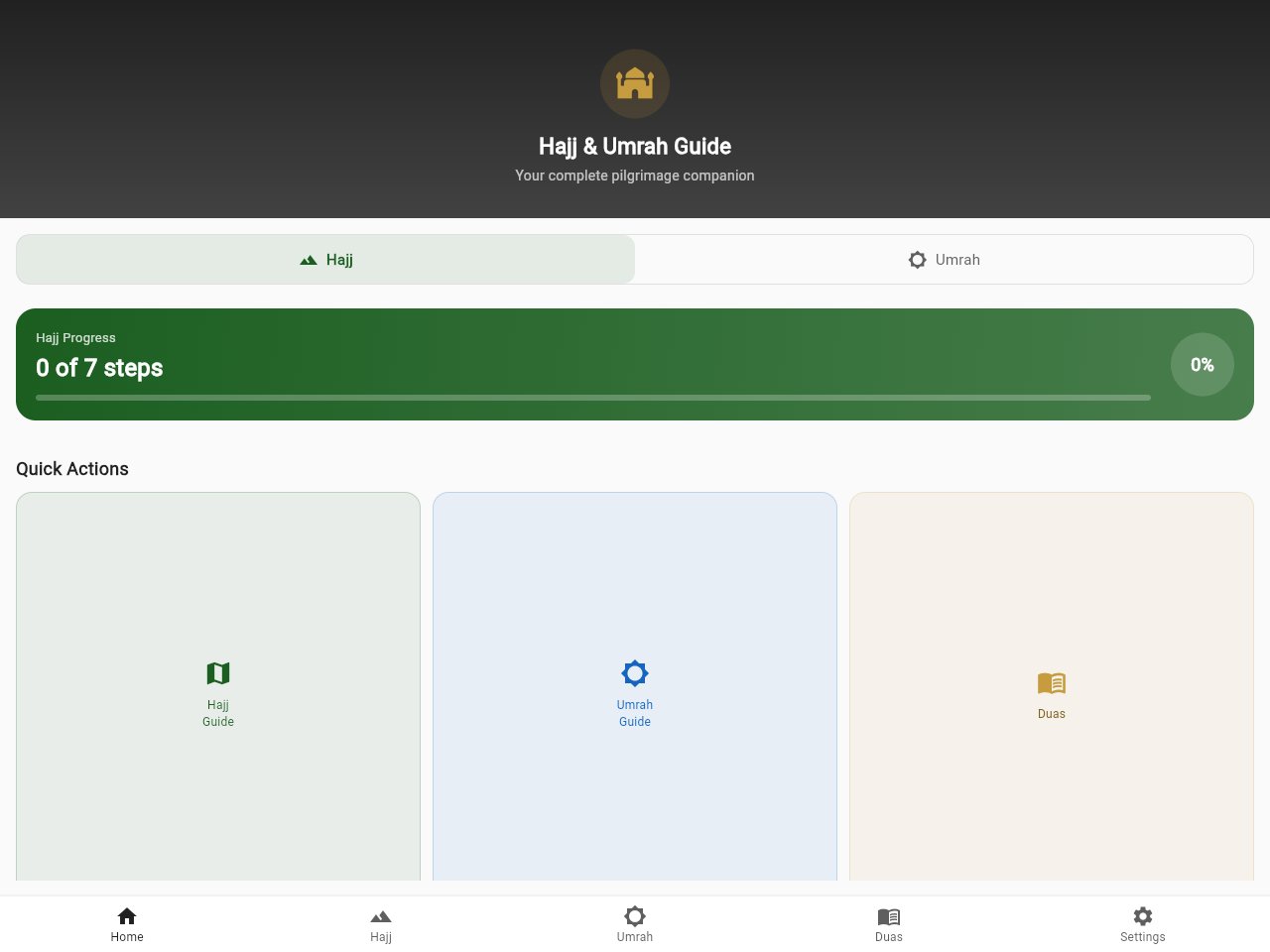Image resolution: width=1270 pixels, height=952 pixels.
Task: Click the 'Hajj & Umrah Guide' title
Action: coord(635,147)
